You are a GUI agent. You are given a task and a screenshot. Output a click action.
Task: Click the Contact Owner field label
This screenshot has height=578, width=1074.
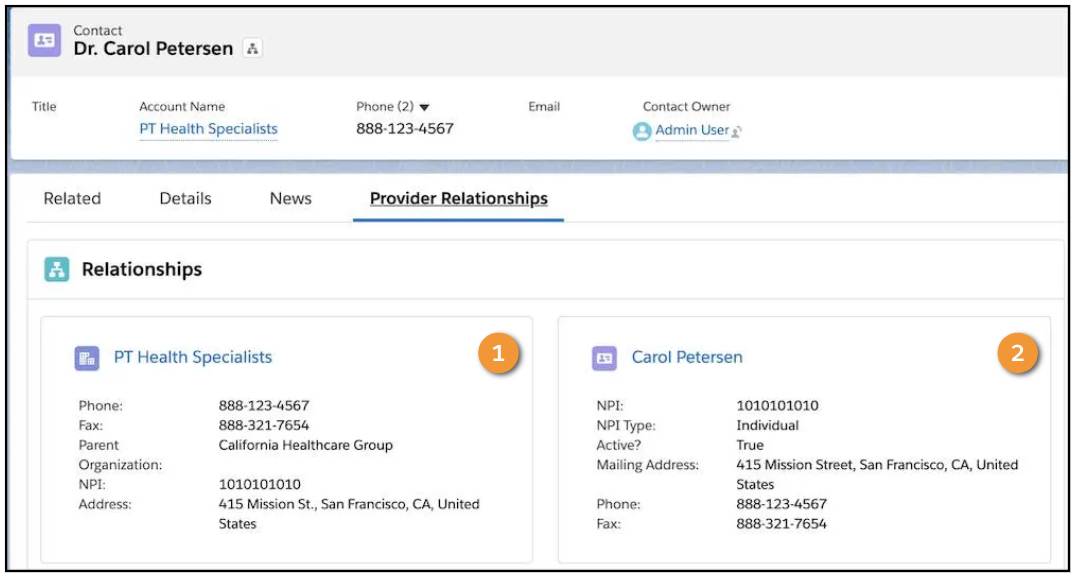[686, 107]
